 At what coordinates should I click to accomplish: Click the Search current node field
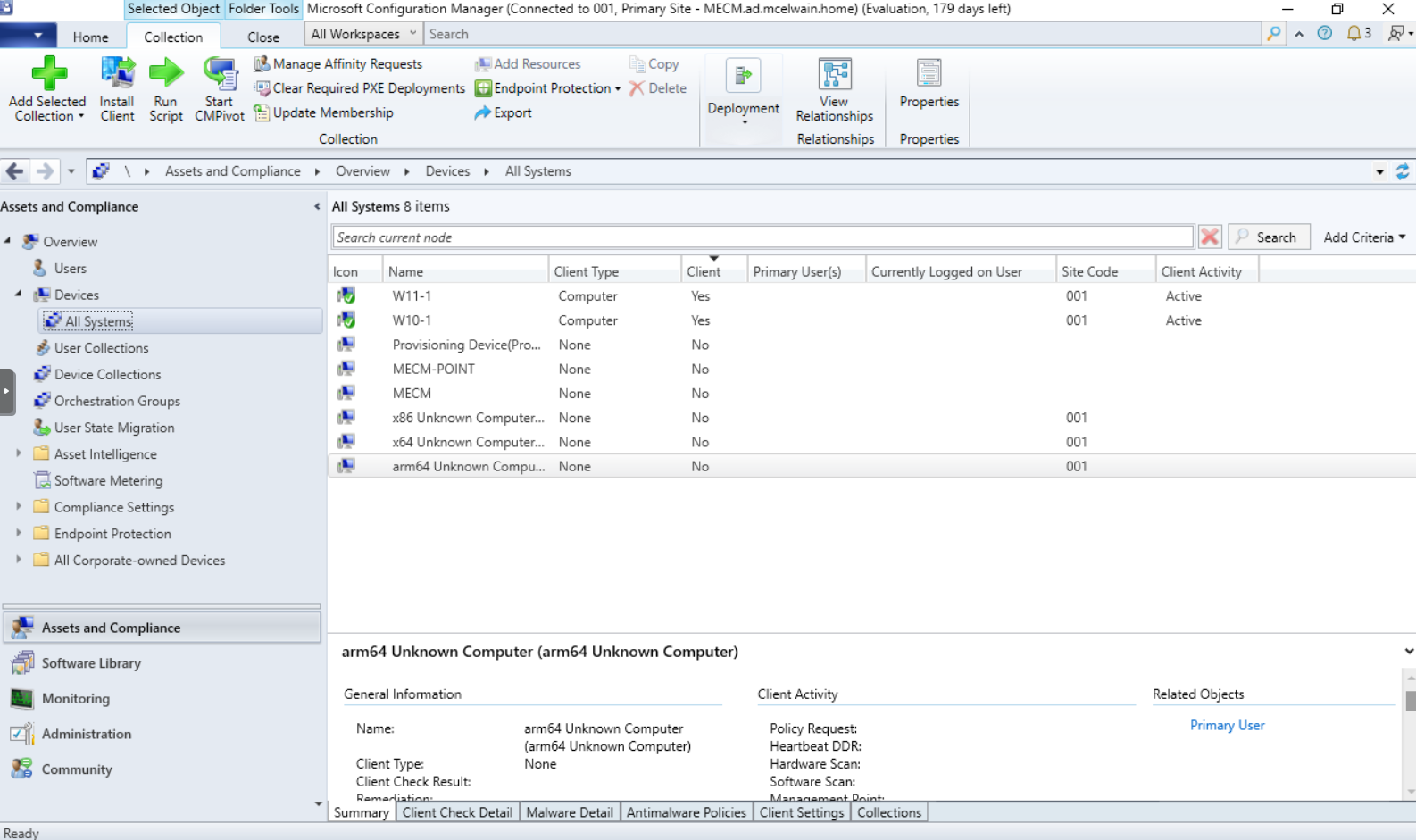pos(762,237)
